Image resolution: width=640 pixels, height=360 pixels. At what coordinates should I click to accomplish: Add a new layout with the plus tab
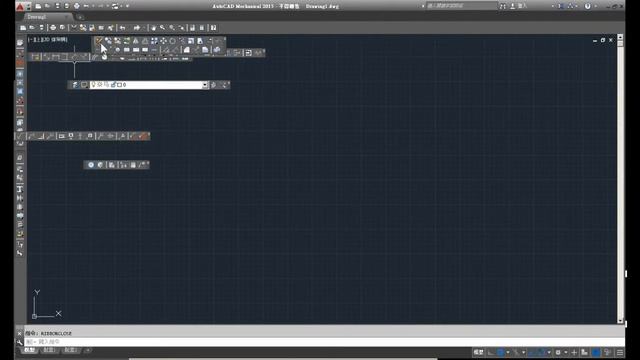[87, 350]
